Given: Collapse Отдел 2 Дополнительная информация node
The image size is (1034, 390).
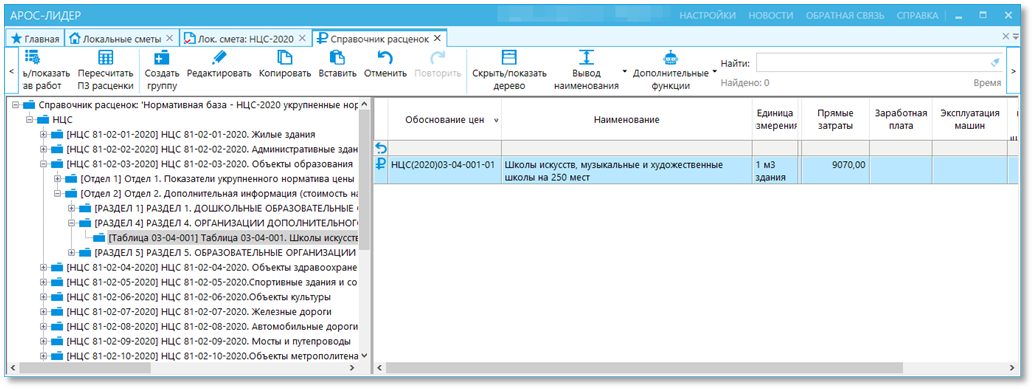Looking at the screenshot, I should click(x=57, y=193).
